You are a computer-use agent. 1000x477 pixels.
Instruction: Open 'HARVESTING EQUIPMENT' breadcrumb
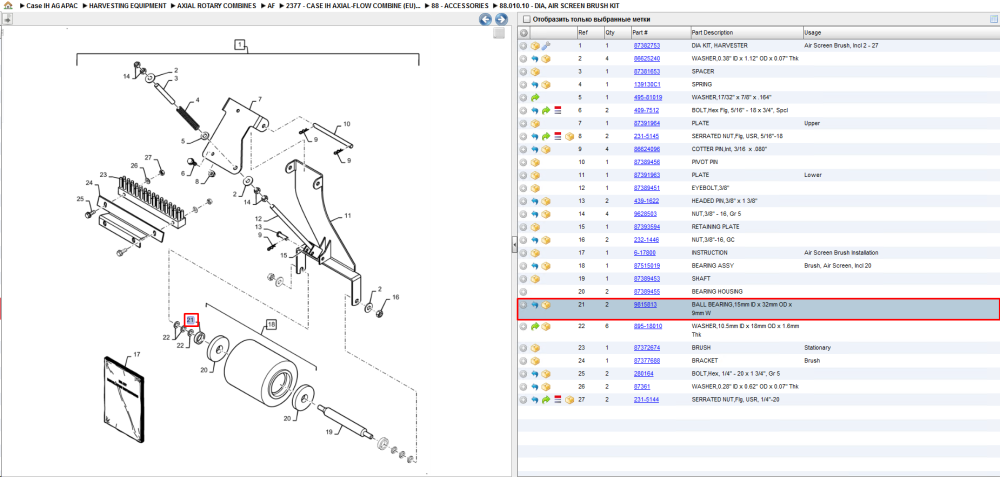[x=128, y=5]
